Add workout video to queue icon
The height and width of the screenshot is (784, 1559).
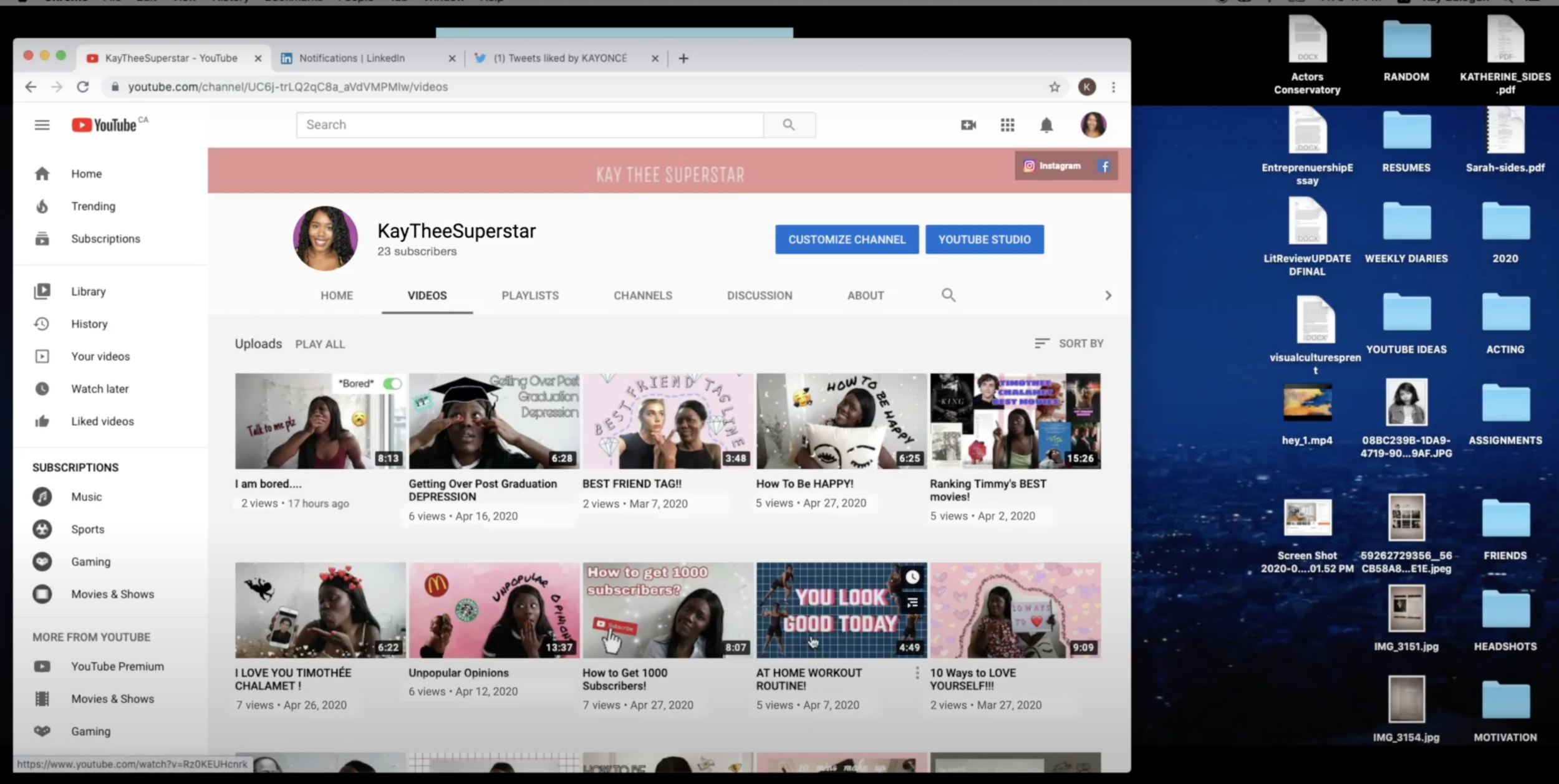coord(912,602)
